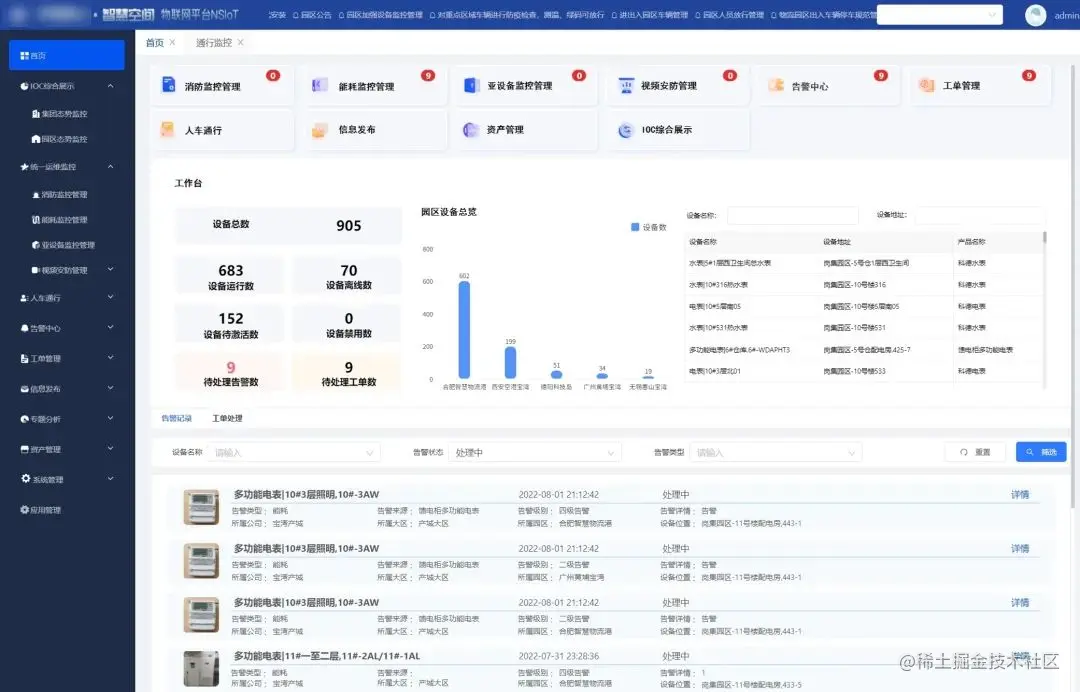Open the 工单管理 module icon
Viewport: 1080px width, 692px height.
tap(925, 84)
